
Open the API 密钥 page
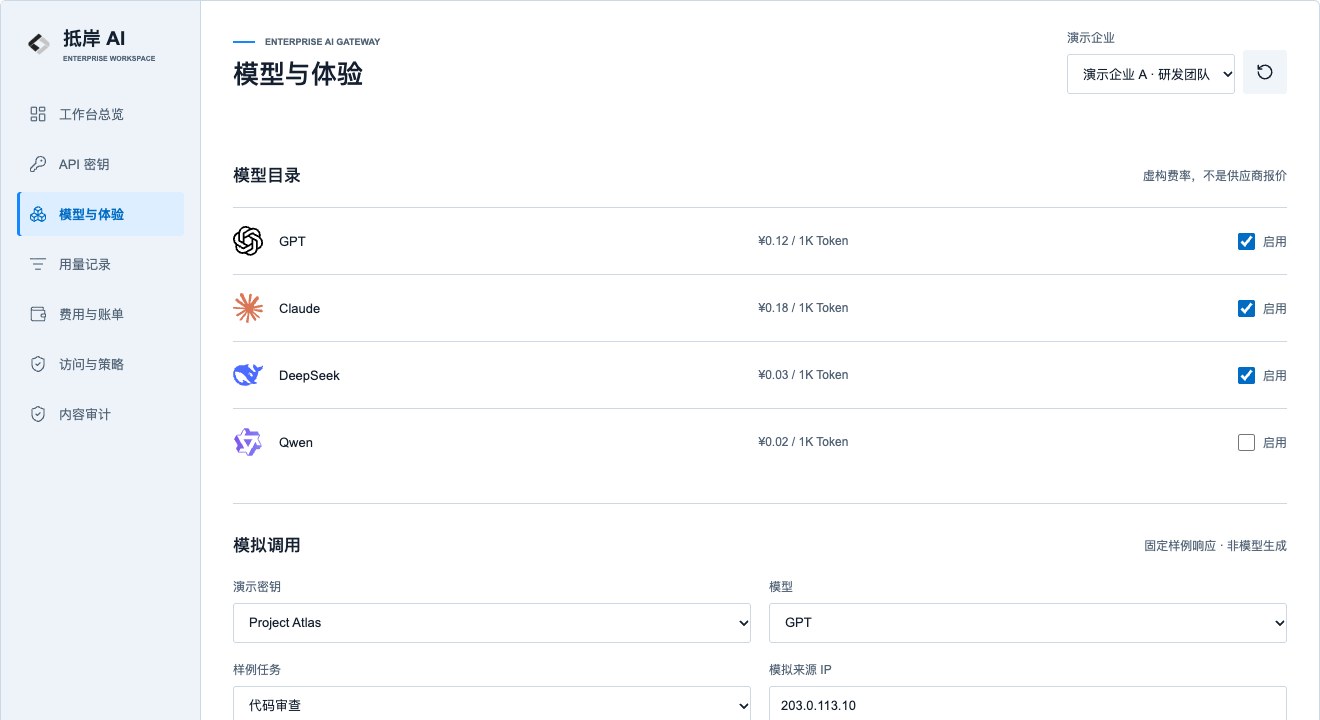pos(100,164)
